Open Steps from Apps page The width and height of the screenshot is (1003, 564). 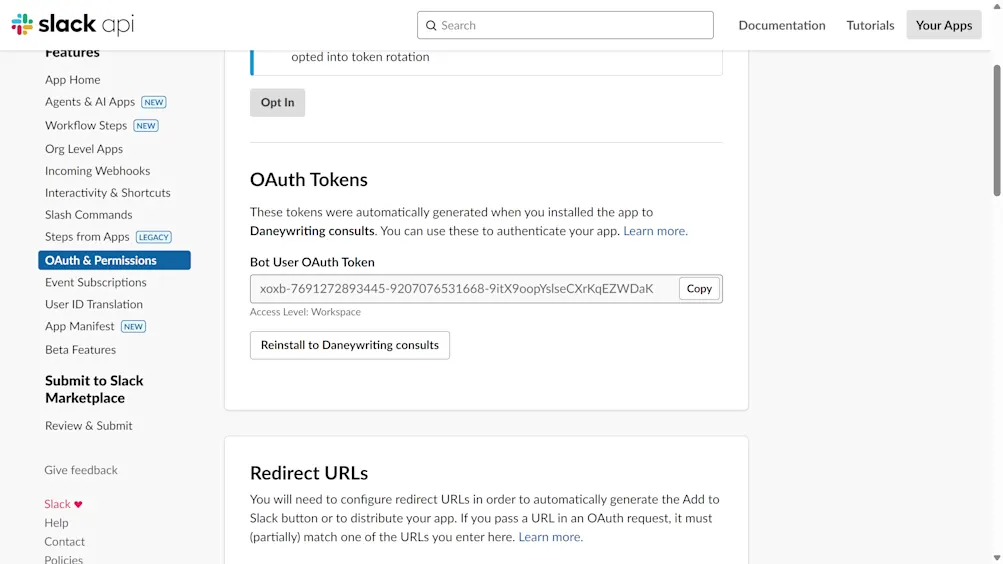tap(87, 237)
